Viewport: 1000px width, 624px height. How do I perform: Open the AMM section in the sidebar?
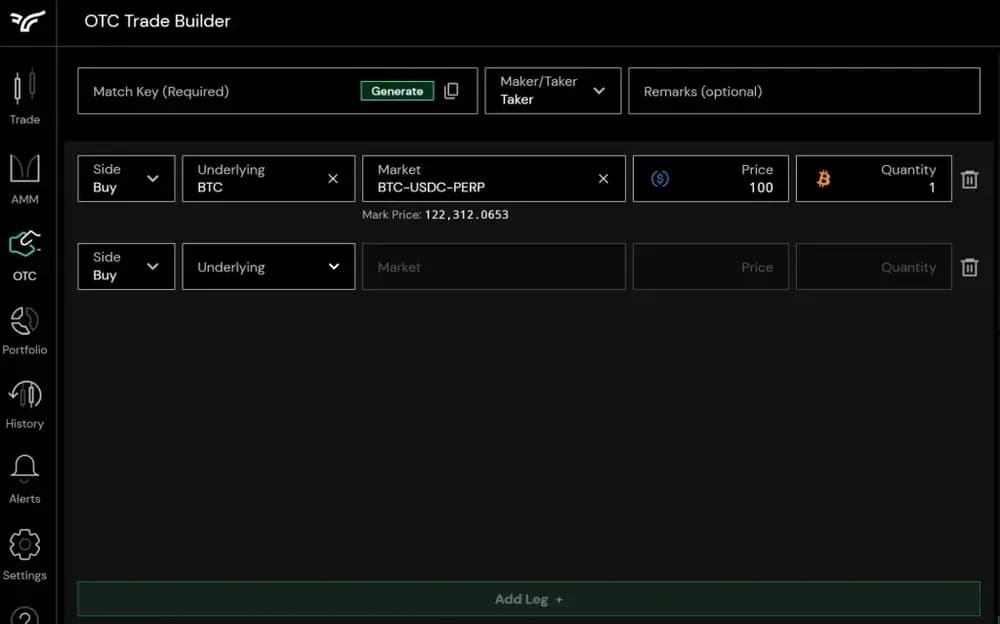click(x=24, y=179)
